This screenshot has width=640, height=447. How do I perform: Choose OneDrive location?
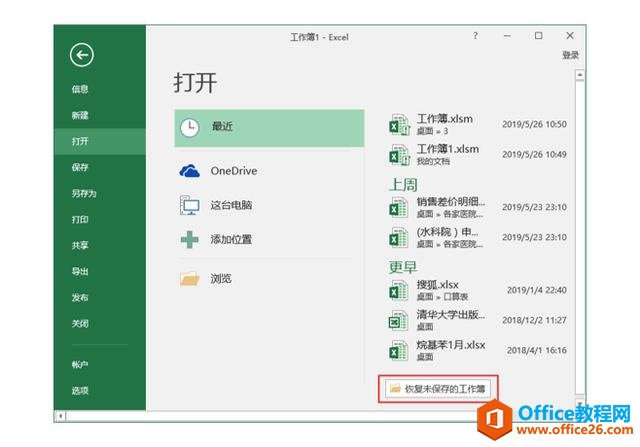click(234, 171)
